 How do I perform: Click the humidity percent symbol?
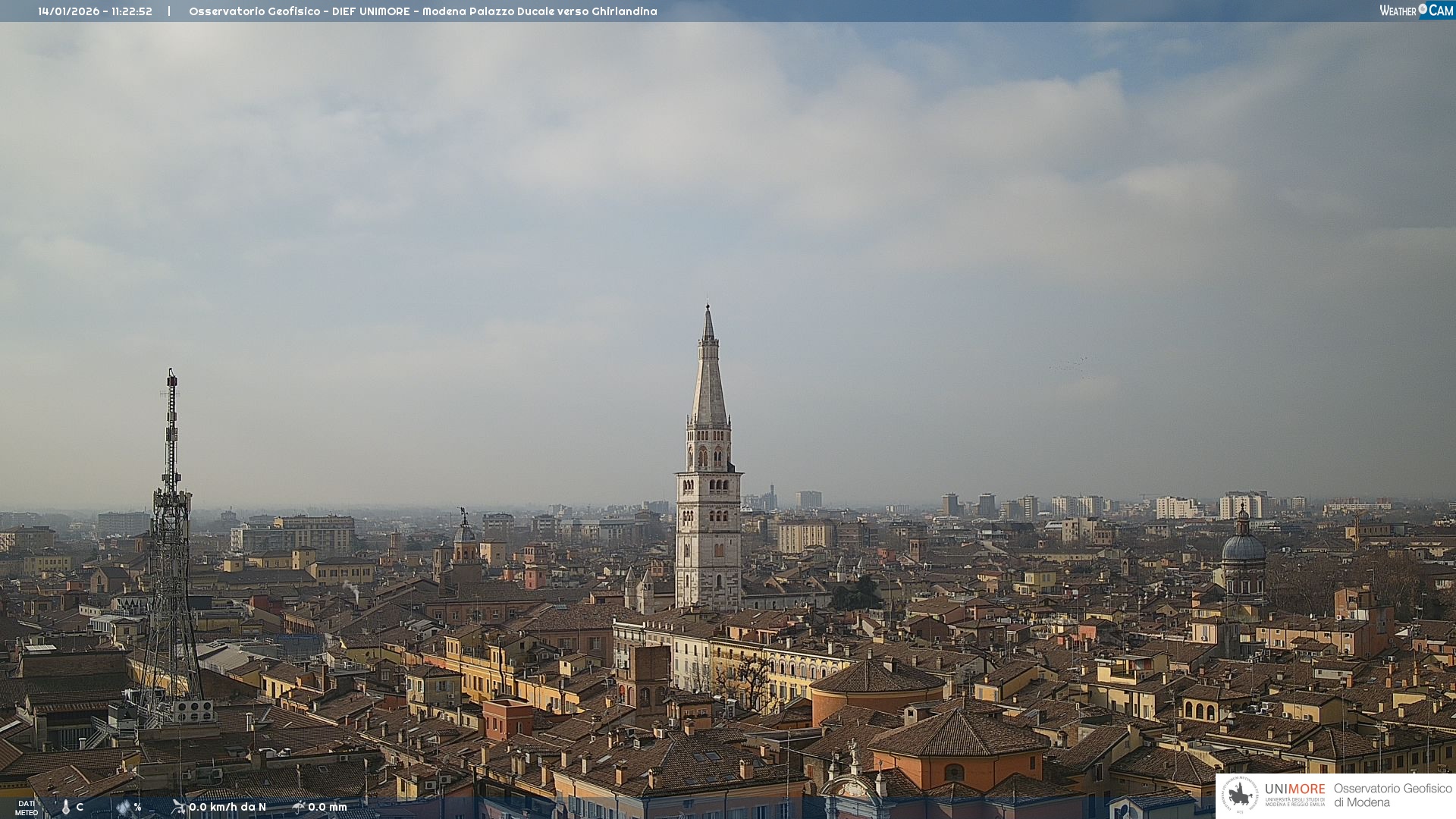[x=137, y=807]
